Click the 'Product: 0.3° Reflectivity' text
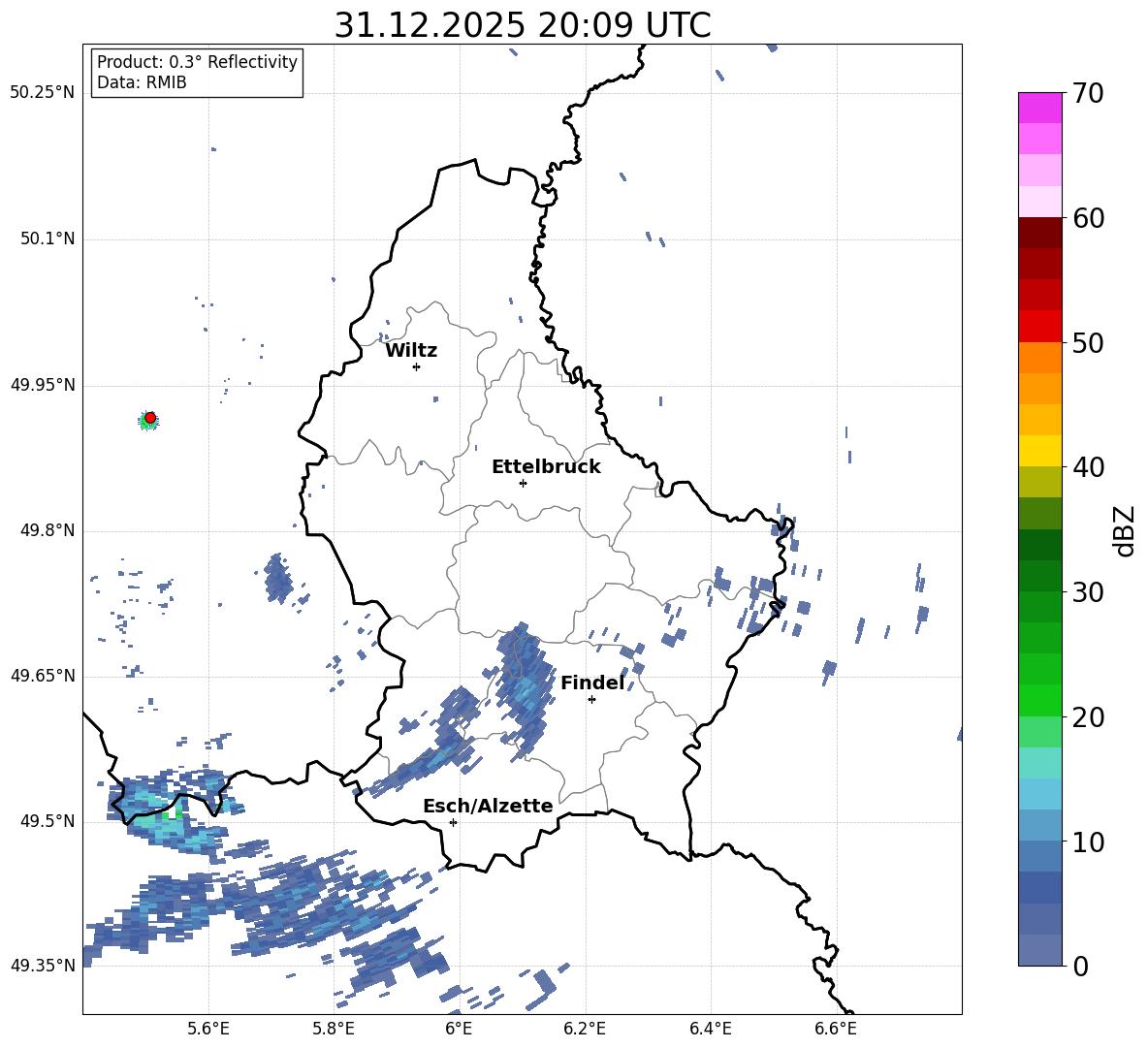This screenshot has height=1048, width=1148. point(197,62)
